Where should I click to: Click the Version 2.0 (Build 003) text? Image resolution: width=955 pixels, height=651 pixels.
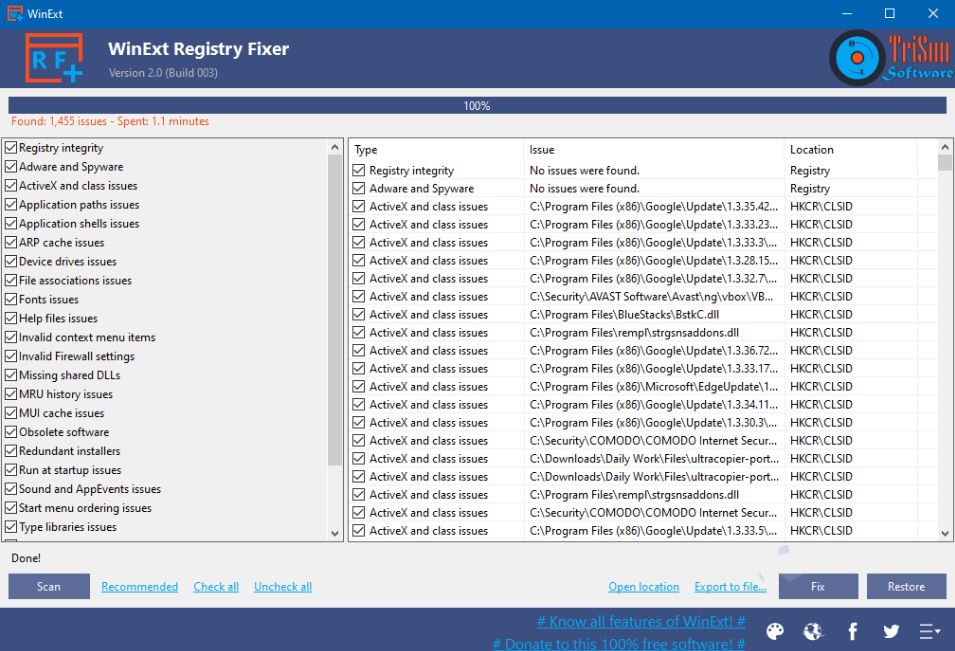(x=163, y=72)
